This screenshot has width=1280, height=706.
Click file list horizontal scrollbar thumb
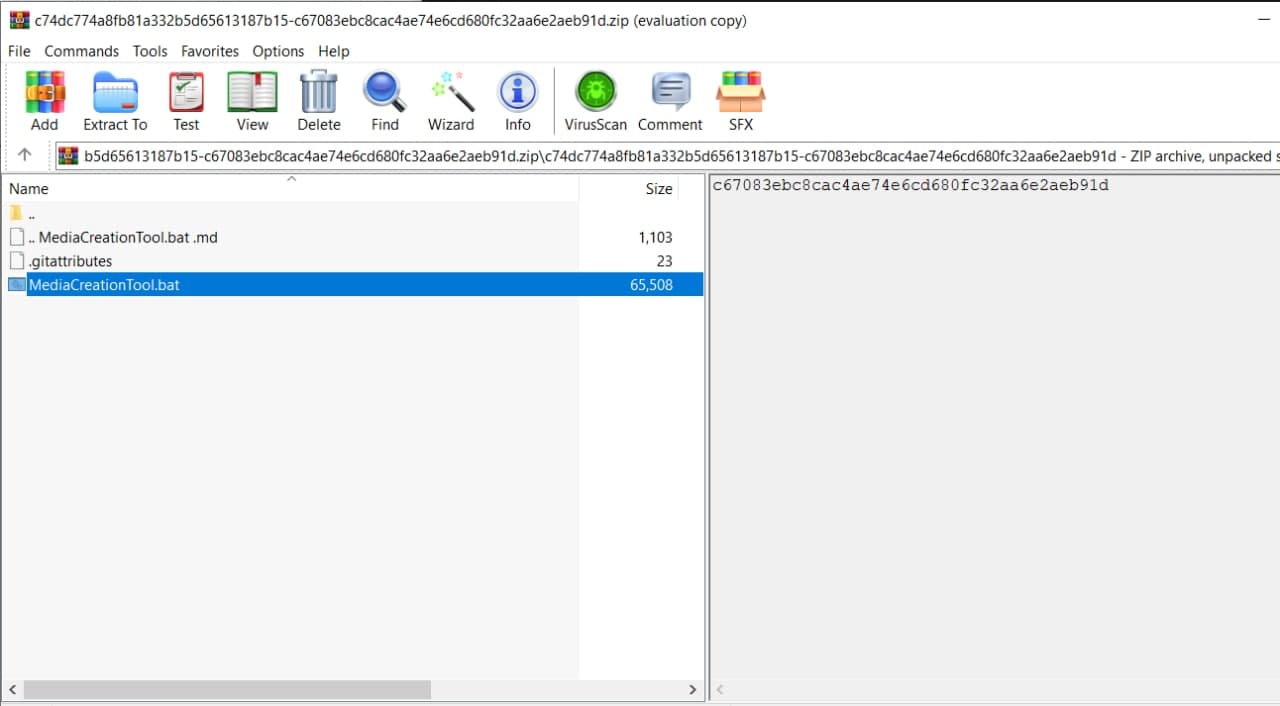(x=227, y=690)
